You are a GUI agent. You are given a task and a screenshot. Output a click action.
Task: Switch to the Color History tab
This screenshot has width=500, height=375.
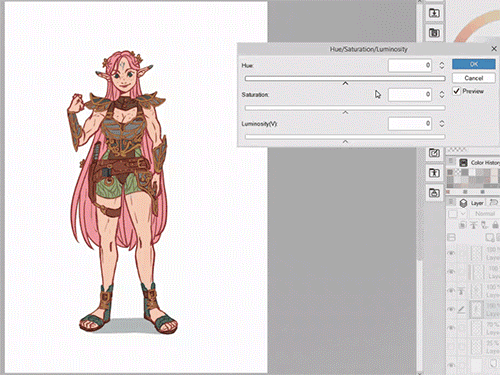point(479,163)
